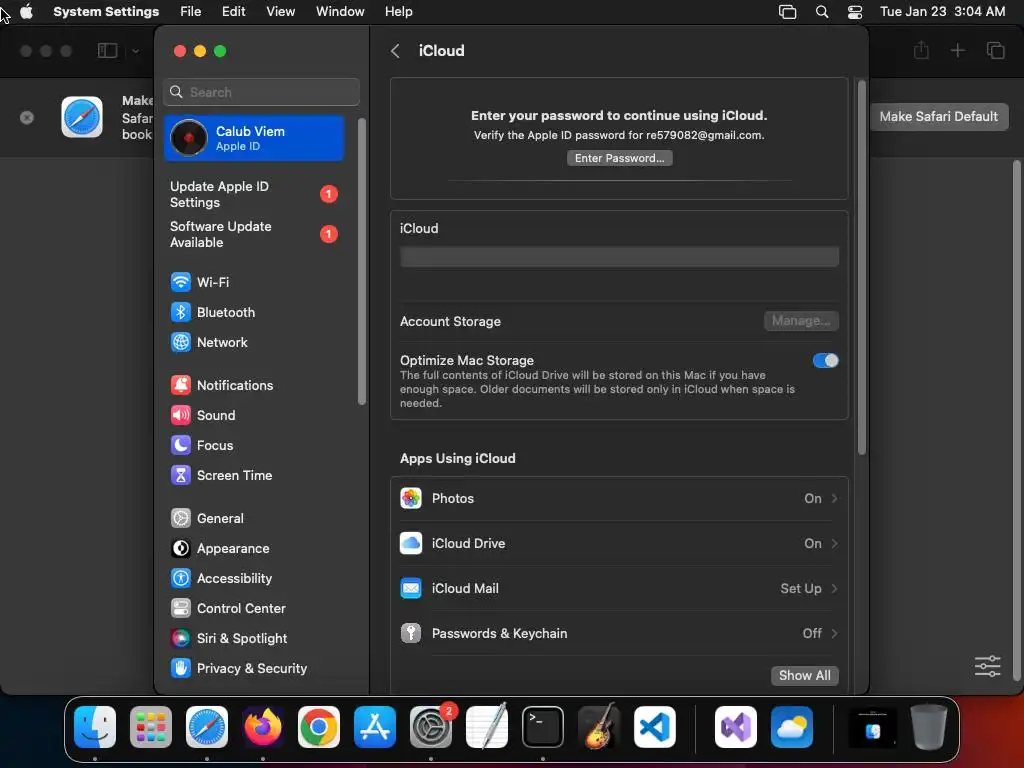Open the View menu
This screenshot has height=768, width=1024.
pos(280,12)
